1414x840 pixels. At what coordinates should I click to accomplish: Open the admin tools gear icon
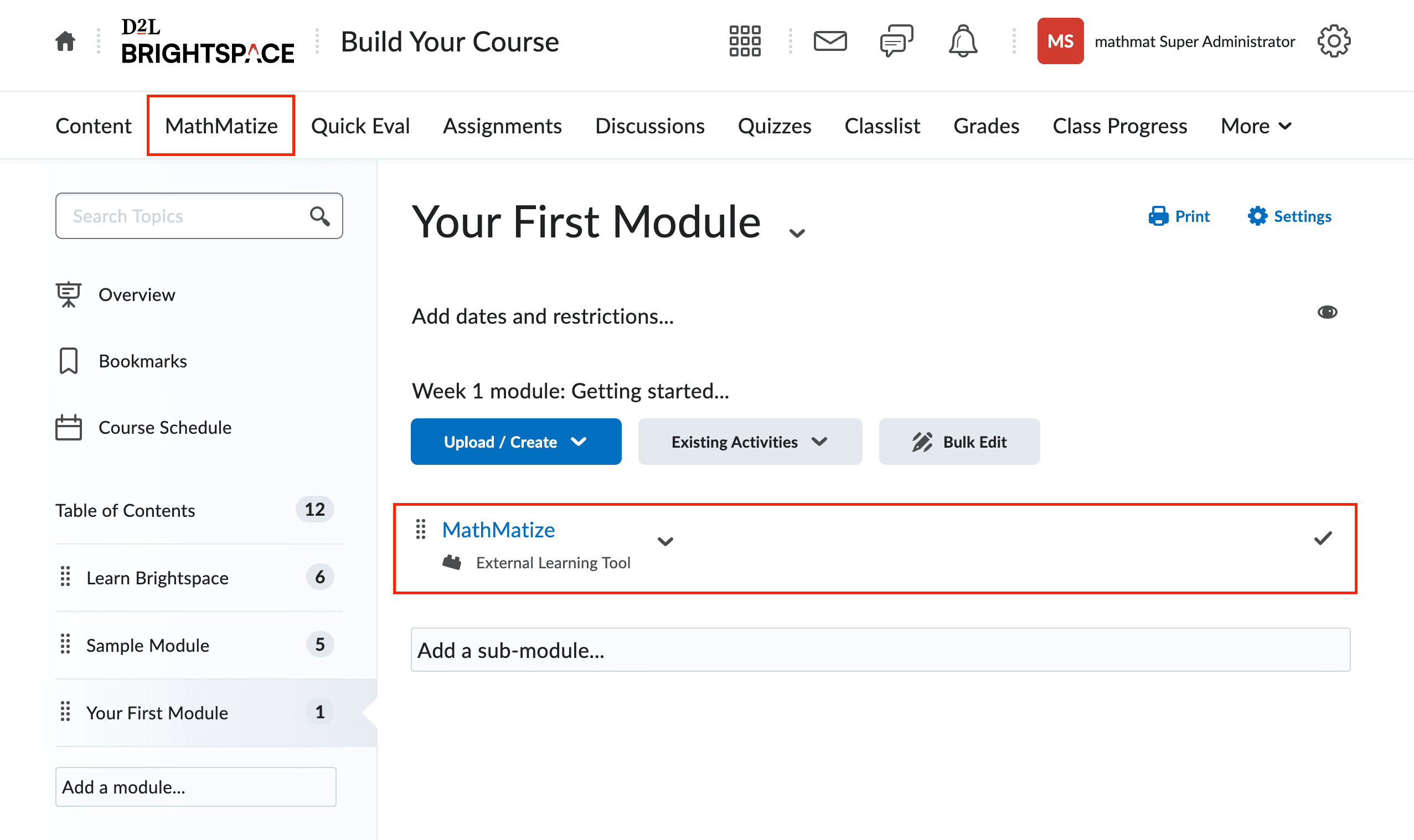pyautogui.click(x=1334, y=42)
